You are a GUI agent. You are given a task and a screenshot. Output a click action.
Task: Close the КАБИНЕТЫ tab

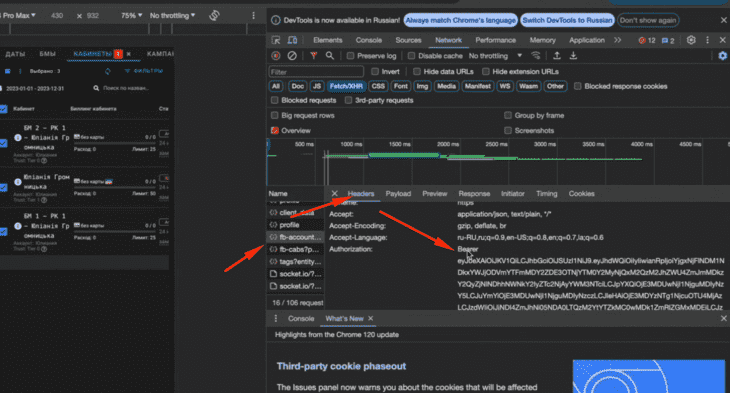pos(128,54)
